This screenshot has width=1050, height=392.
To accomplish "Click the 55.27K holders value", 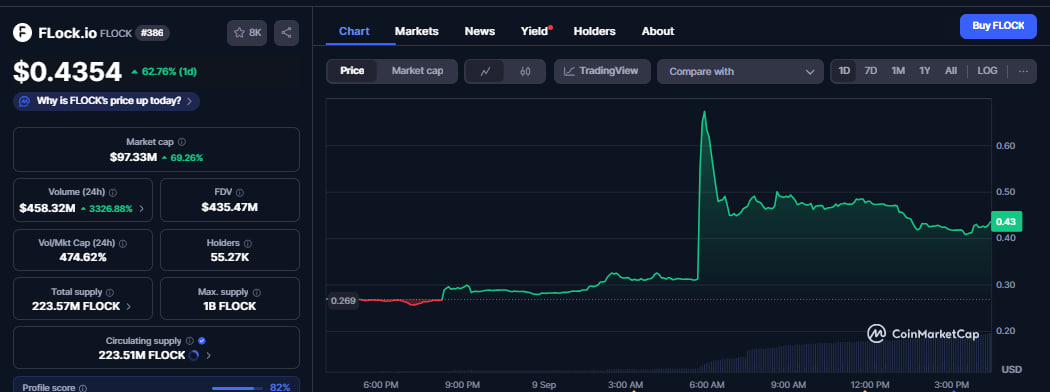I will click(230, 257).
